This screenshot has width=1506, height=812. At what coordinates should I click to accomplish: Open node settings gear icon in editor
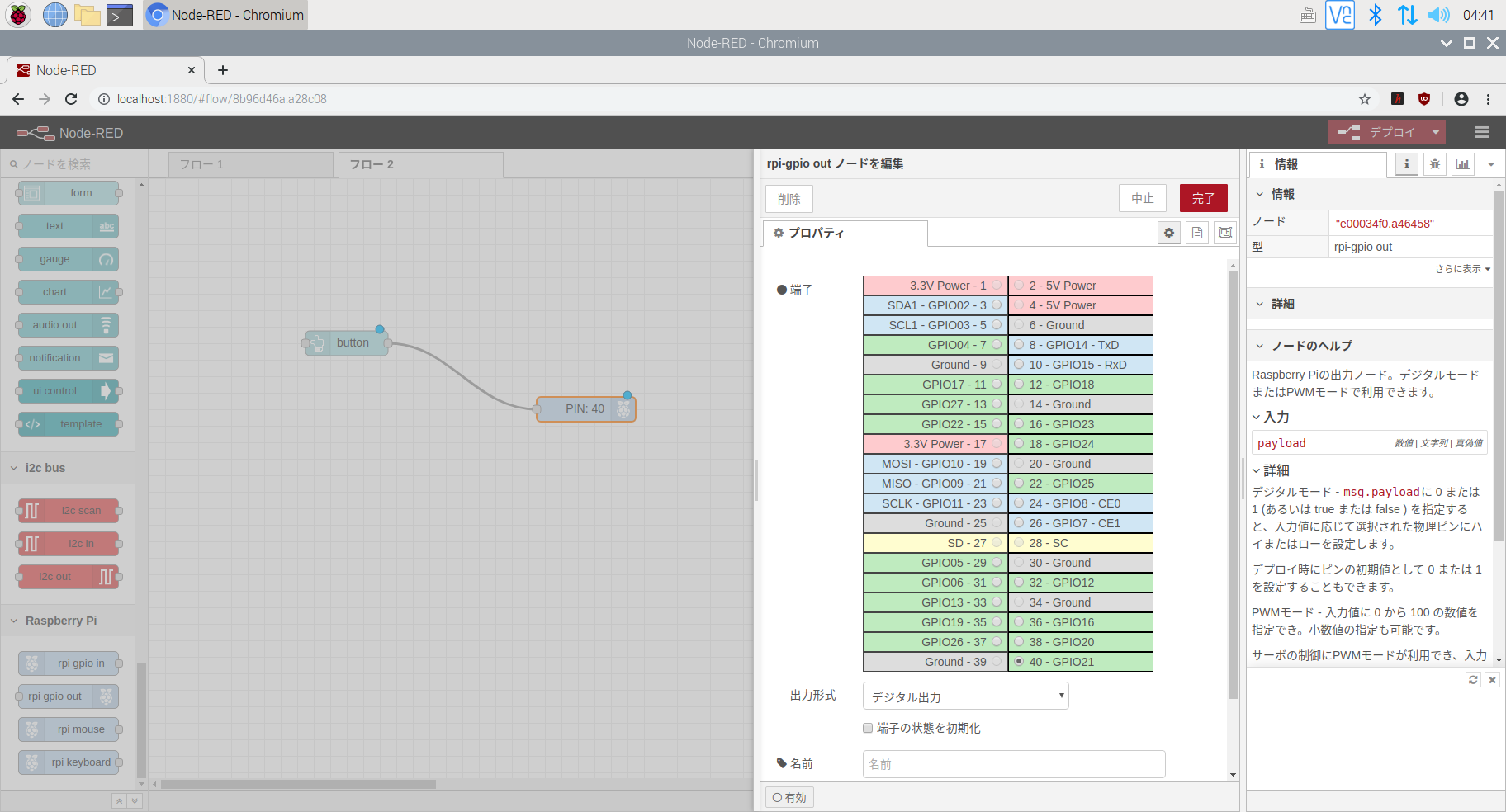tap(1169, 233)
